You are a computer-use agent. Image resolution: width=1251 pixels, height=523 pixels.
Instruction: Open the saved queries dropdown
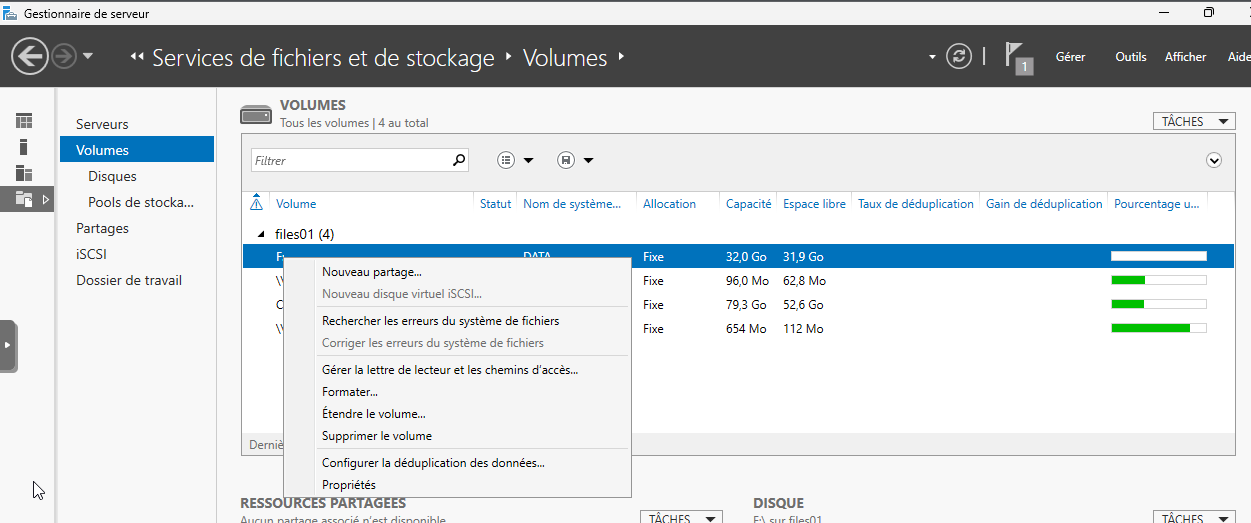(x=575, y=160)
